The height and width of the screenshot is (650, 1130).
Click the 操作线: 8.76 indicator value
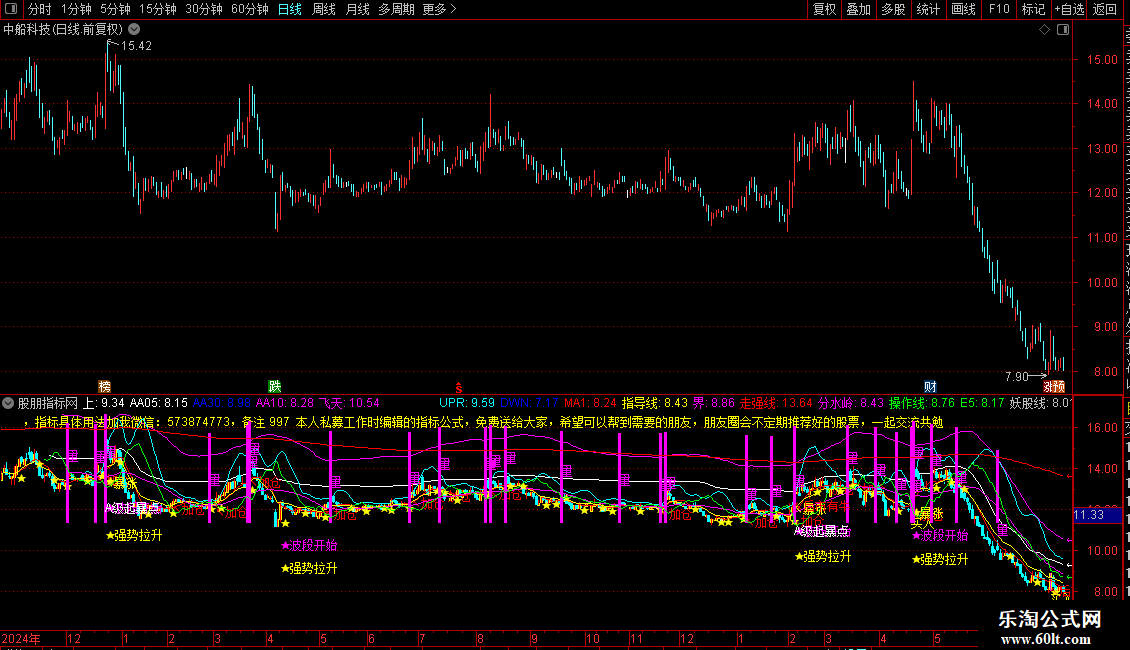coord(922,404)
